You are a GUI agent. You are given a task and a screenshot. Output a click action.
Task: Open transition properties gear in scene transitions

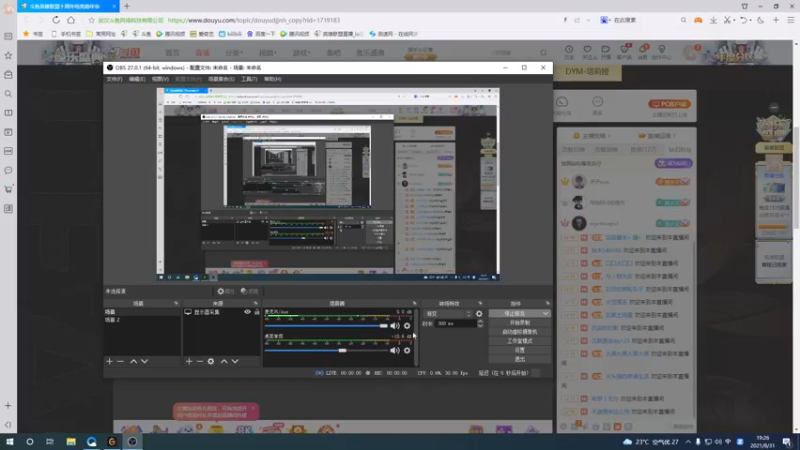pyautogui.click(x=479, y=314)
